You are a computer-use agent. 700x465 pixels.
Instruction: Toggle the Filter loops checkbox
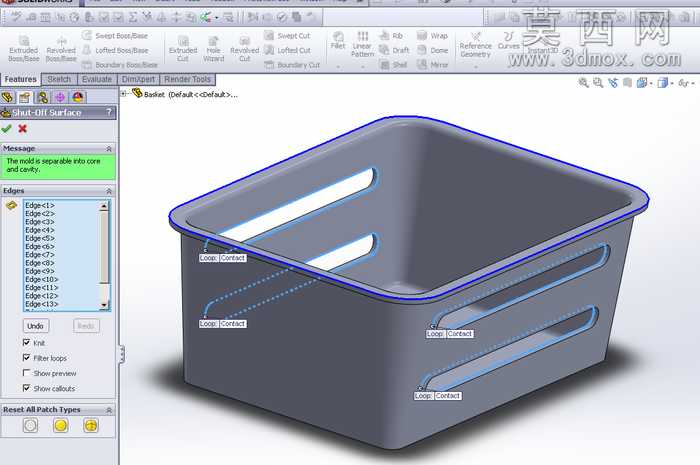(x=26, y=358)
